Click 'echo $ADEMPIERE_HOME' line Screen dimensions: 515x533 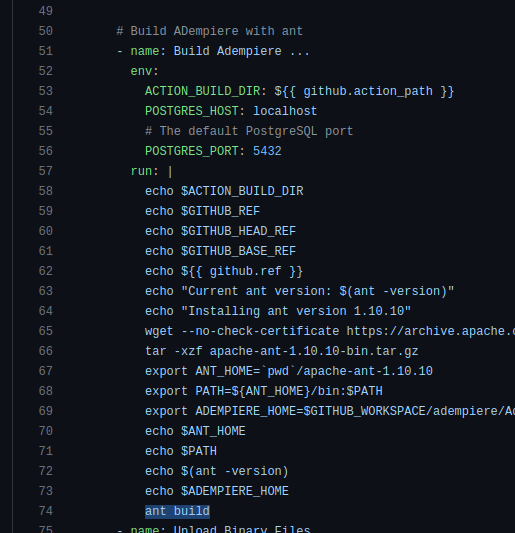pos(217,491)
